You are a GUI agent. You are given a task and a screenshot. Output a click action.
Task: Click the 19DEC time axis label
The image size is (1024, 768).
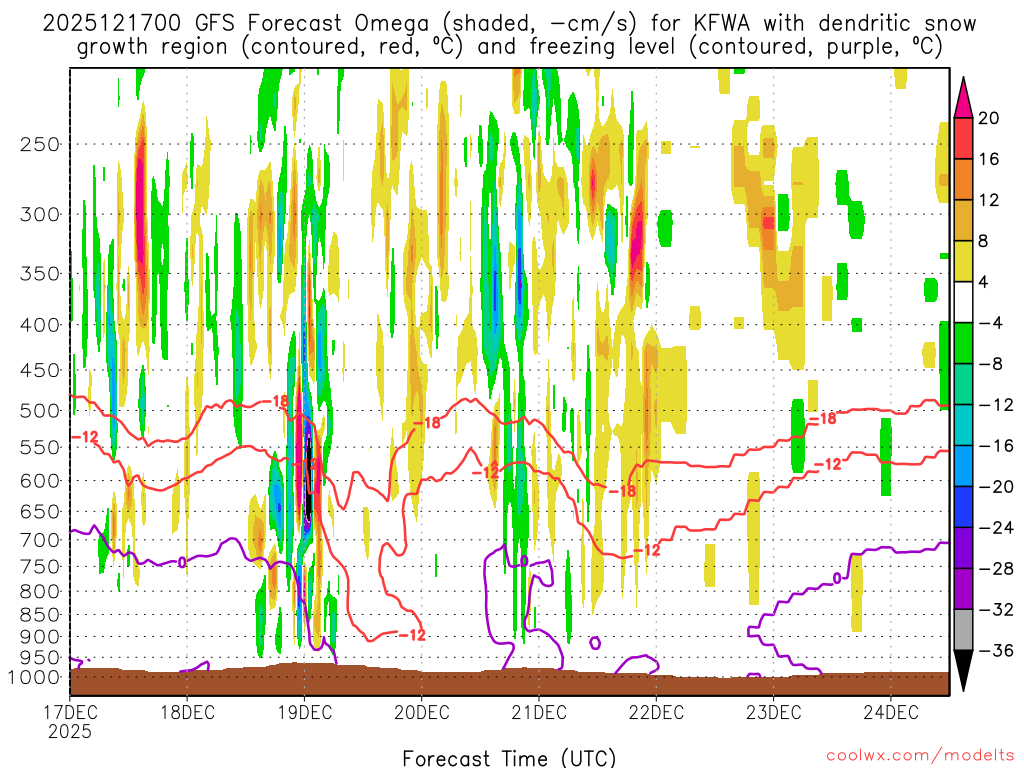tap(304, 712)
